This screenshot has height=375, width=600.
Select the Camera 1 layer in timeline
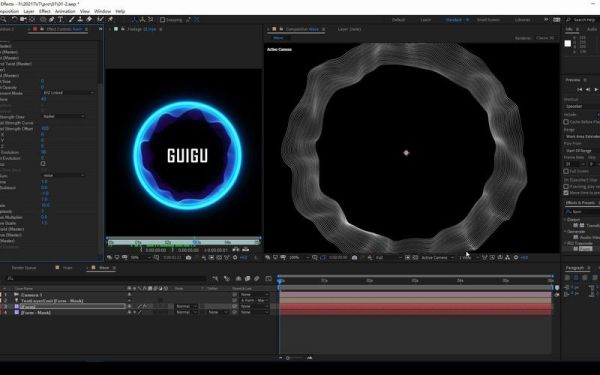pyautogui.click(x=31, y=295)
